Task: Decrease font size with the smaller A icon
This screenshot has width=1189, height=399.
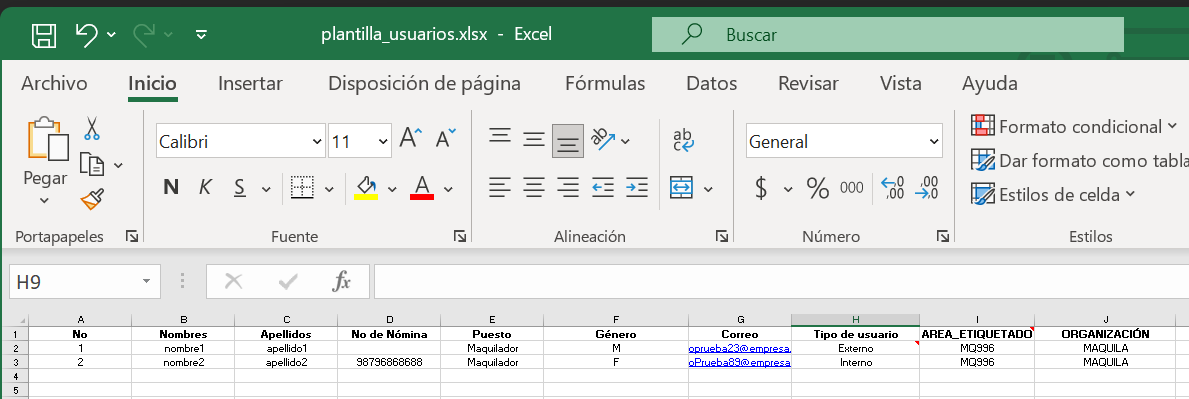Action: click(445, 139)
